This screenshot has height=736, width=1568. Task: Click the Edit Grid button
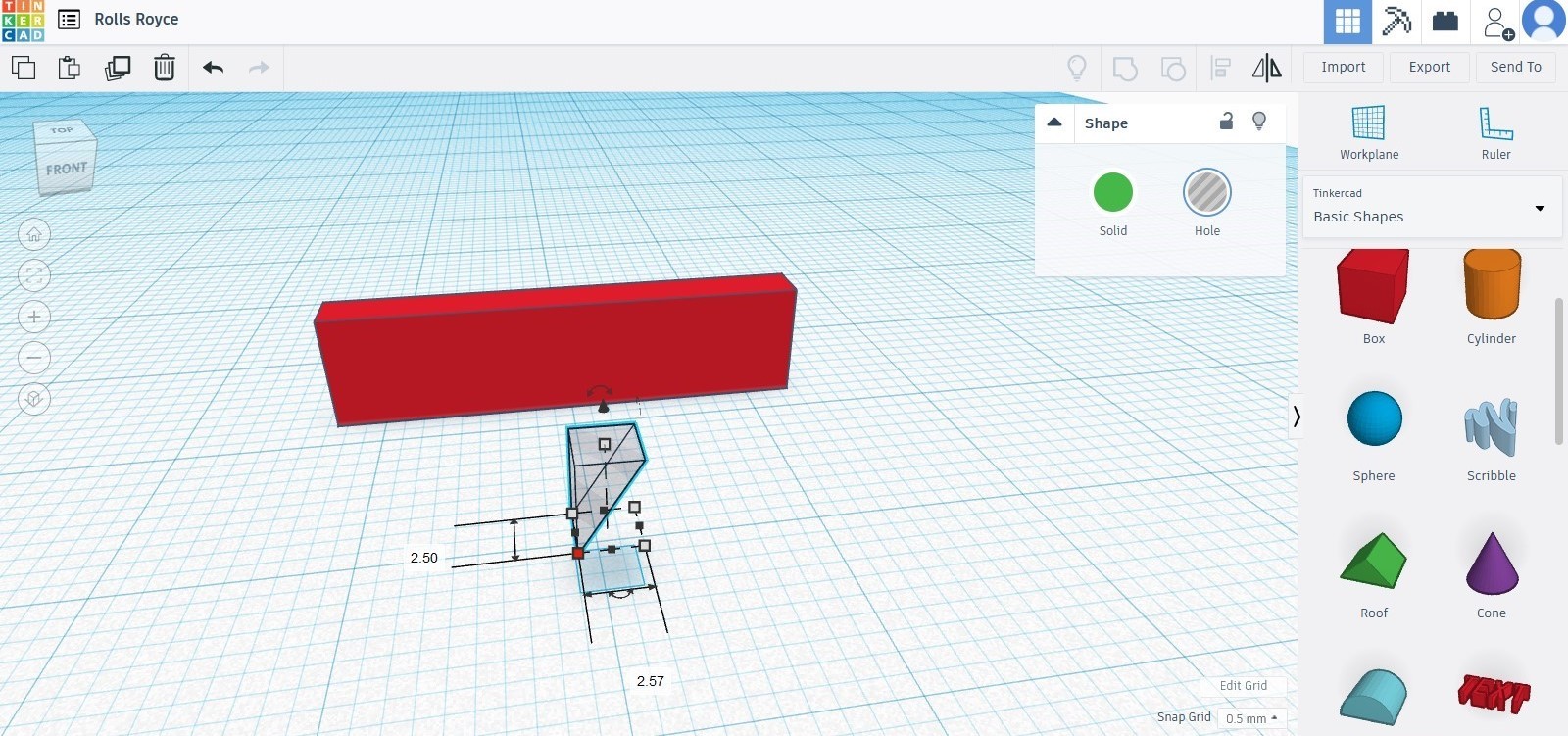[1244, 686]
